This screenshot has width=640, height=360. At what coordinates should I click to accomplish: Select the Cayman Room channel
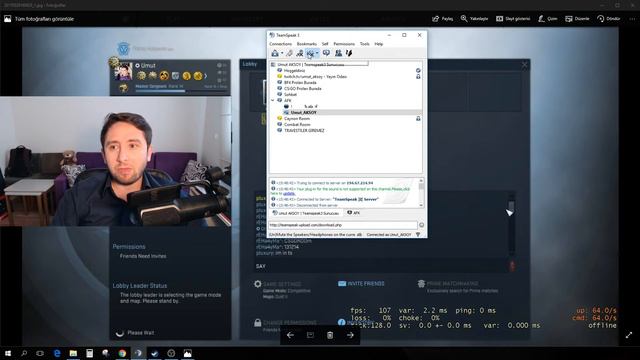pyautogui.click(x=297, y=118)
